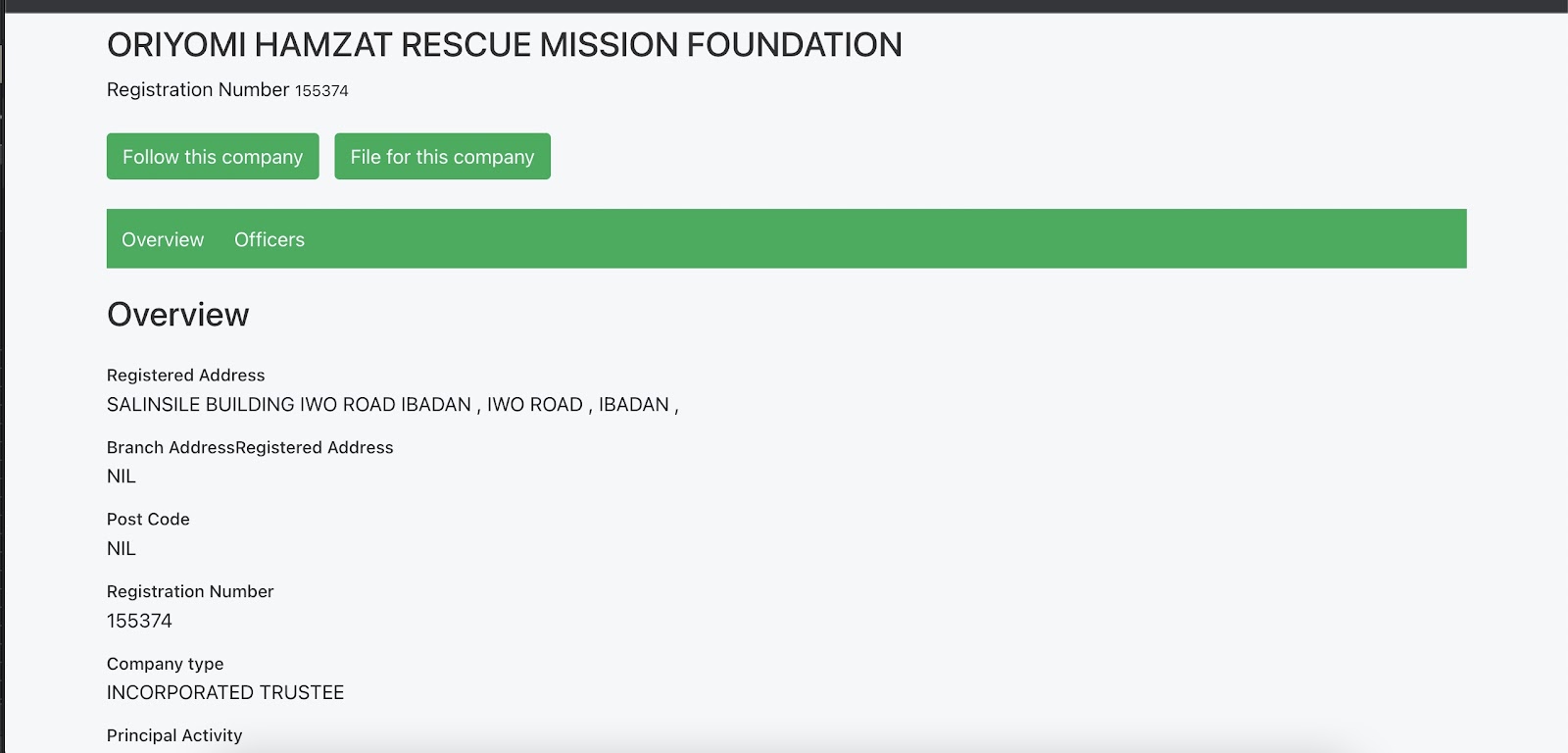Click the Follow this company button
This screenshot has width=1568, height=753.
(213, 157)
